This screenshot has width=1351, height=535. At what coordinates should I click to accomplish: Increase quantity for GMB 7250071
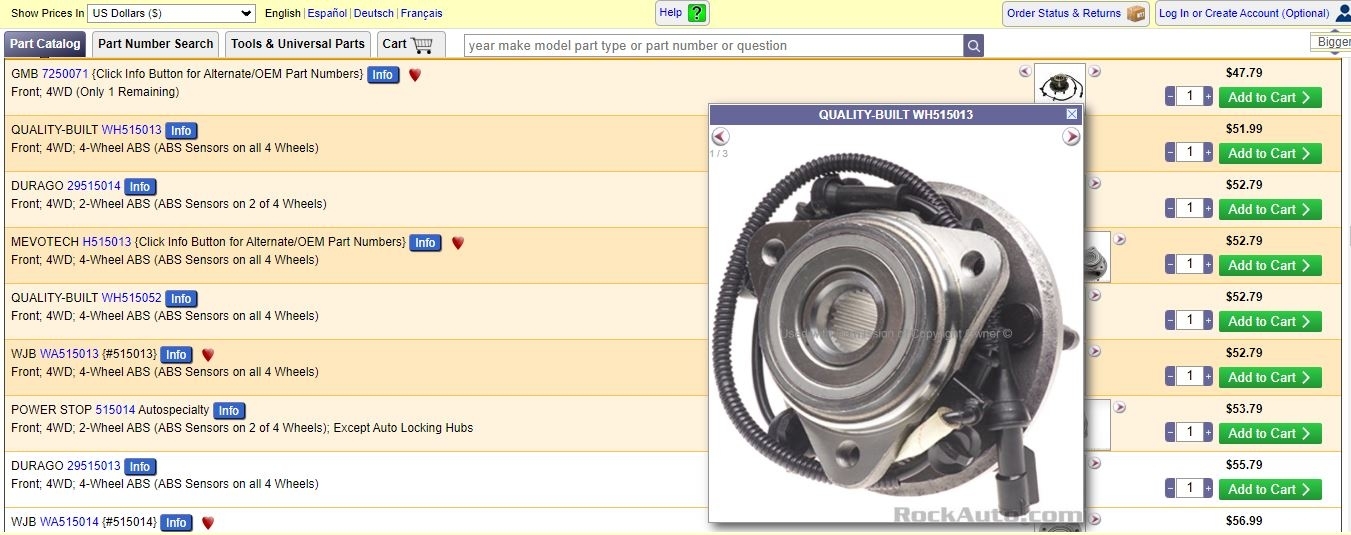click(x=1208, y=97)
